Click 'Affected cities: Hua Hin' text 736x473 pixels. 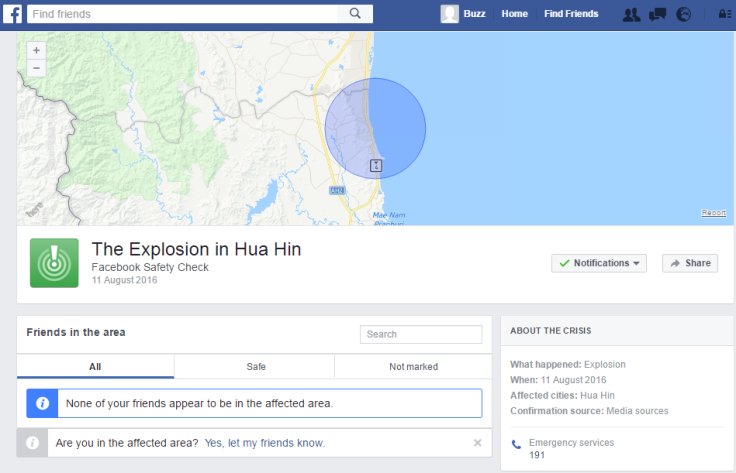point(562,395)
